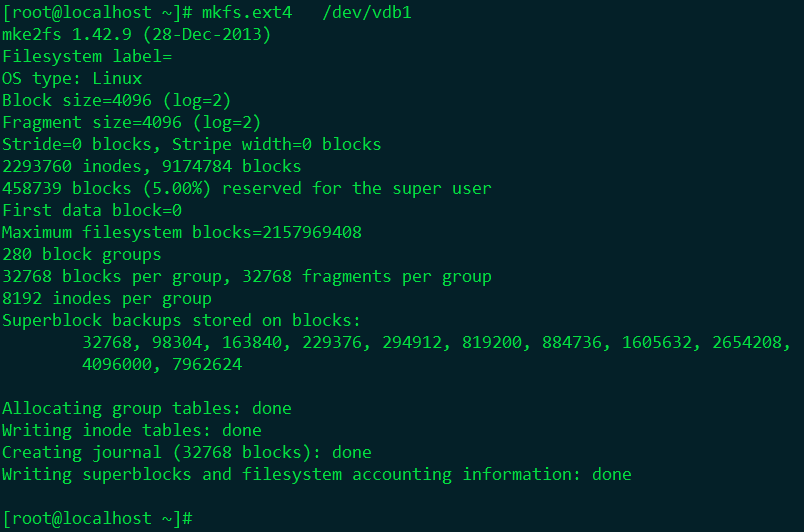Click the '8192 inodes per group' line
804x532 pixels.
tap(107, 298)
